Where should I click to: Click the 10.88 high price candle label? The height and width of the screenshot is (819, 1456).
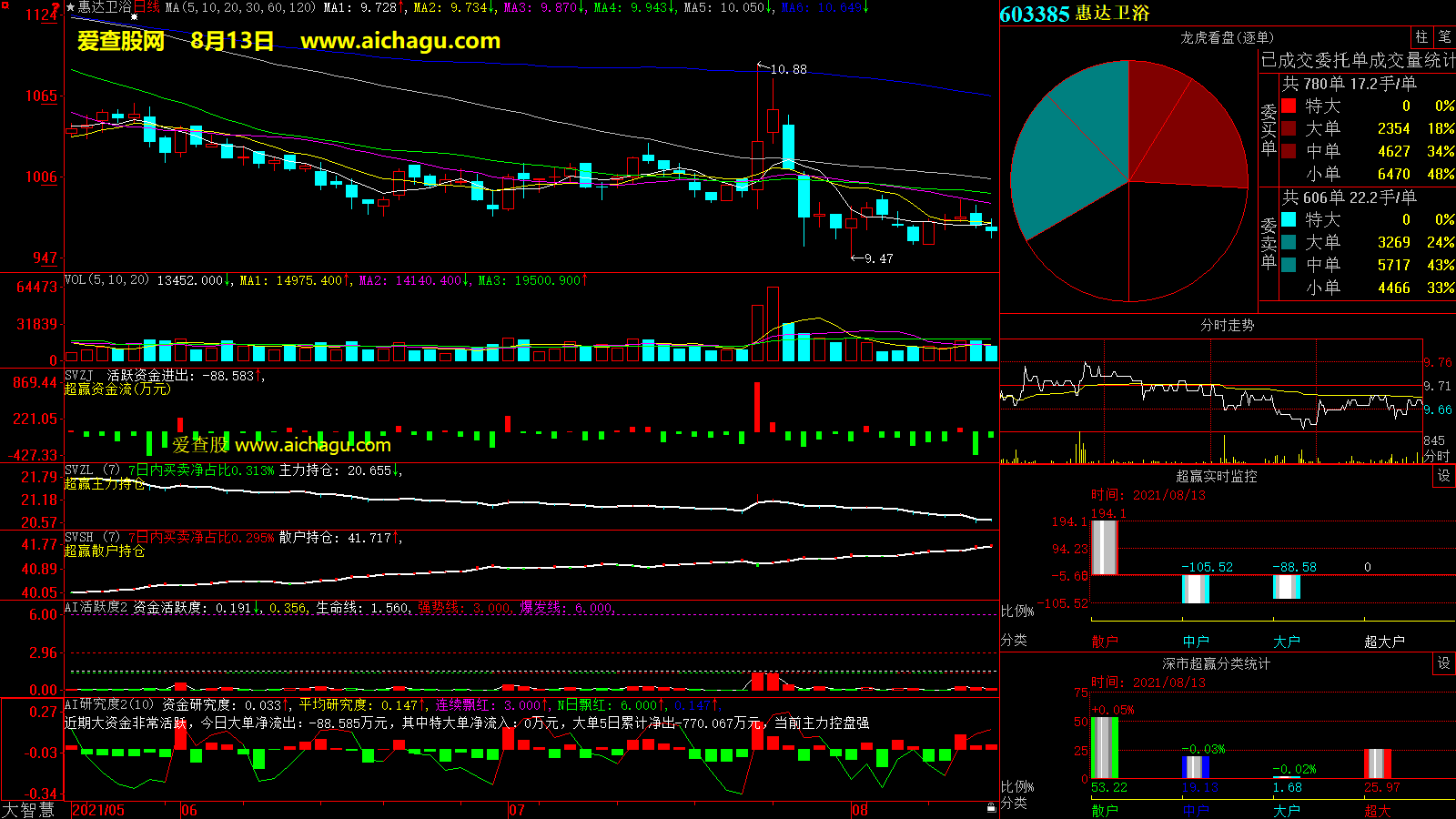(788, 69)
